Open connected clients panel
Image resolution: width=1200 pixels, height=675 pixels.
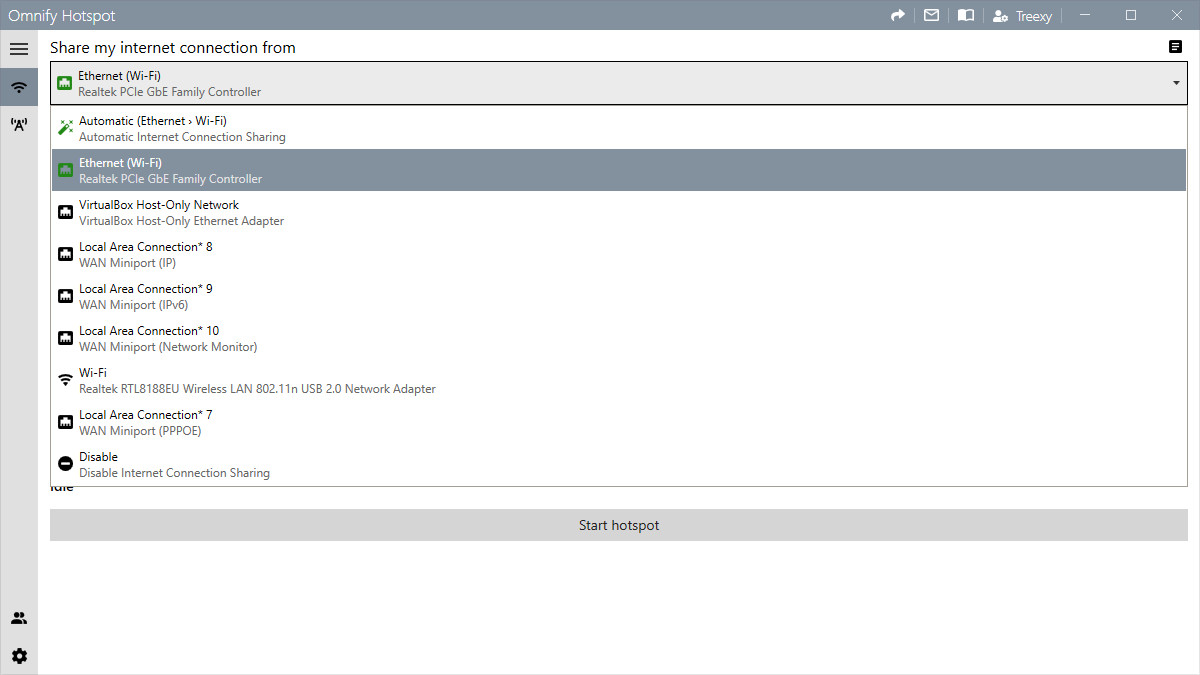19,617
